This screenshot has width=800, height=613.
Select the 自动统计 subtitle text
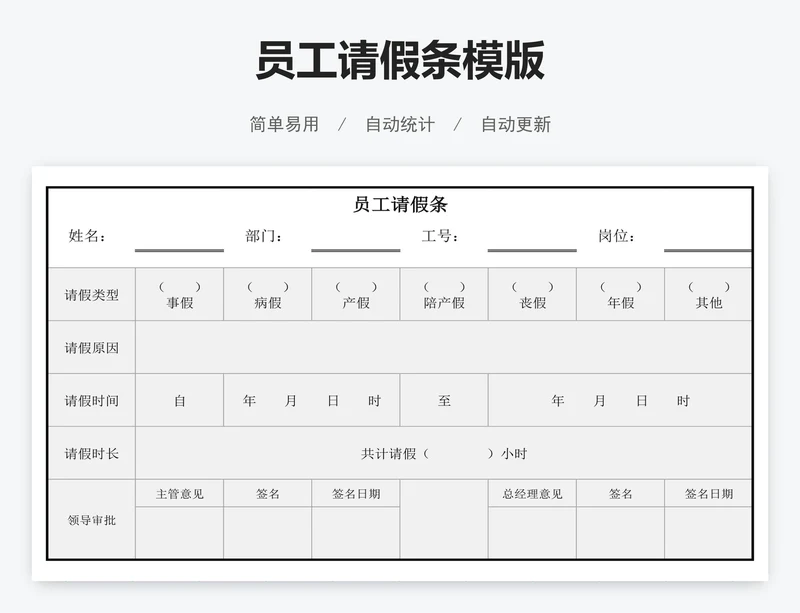(400, 125)
